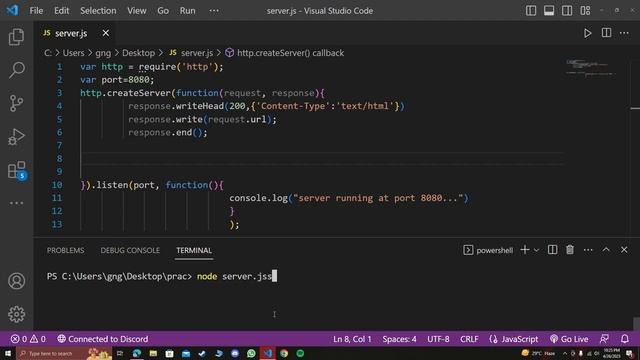
Task: Click the Windows taskbar search box
Action: coord(64,353)
